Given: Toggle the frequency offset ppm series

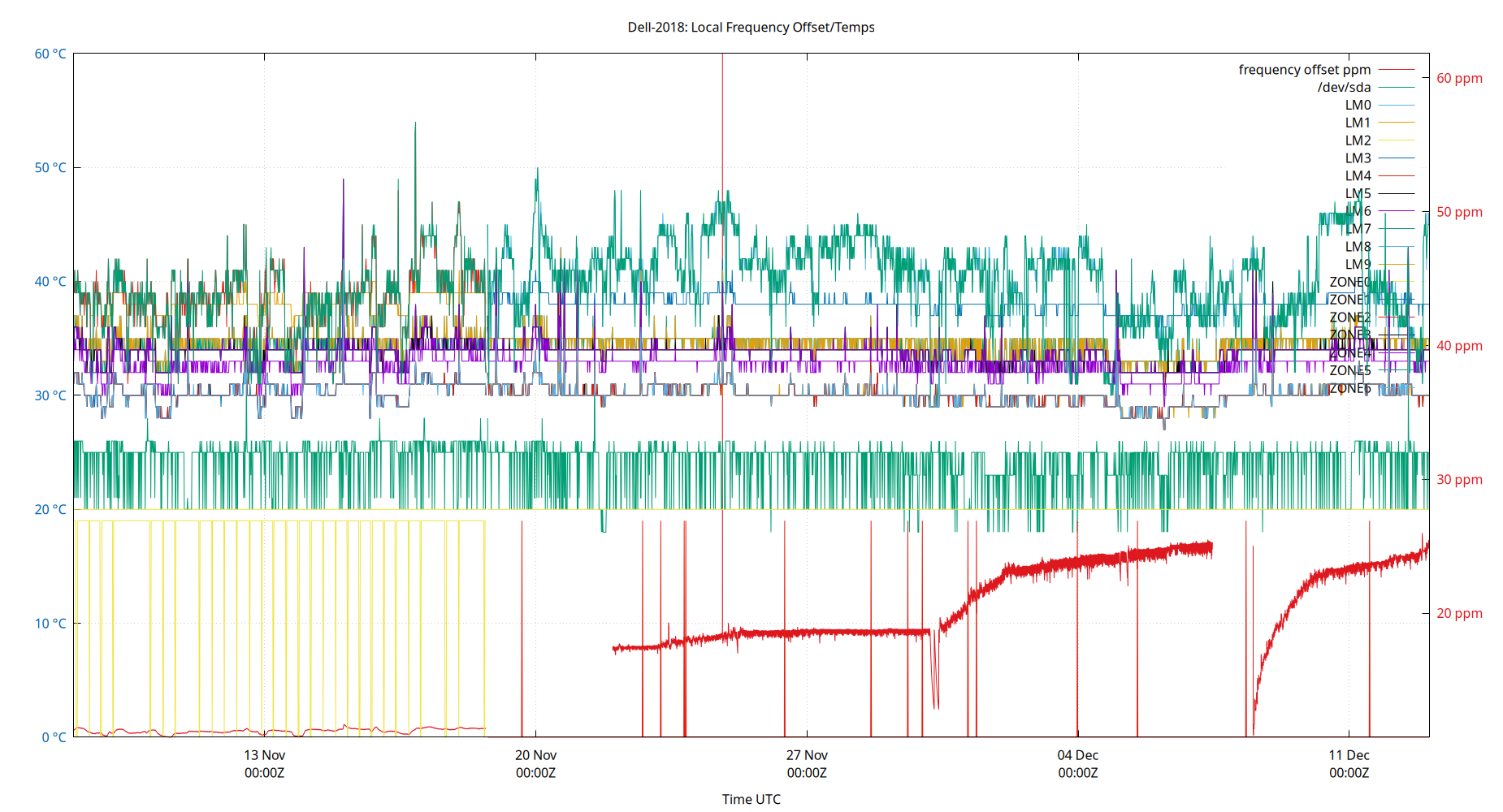Looking at the screenshot, I should pos(1304,70).
